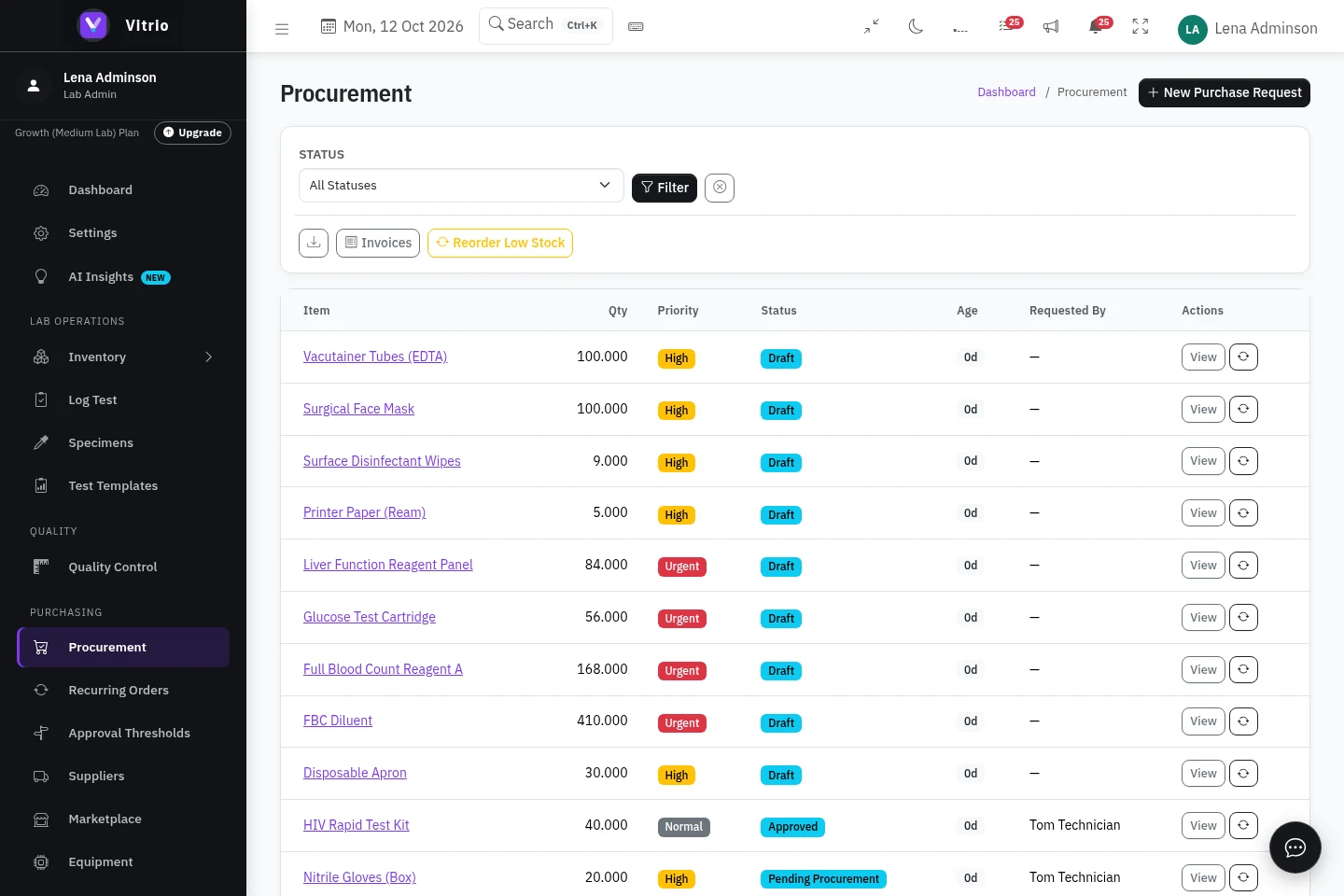The width and height of the screenshot is (1344, 896).
Task: Click reorder icon for FBC Diluent row
Action: coord(1243,721)
